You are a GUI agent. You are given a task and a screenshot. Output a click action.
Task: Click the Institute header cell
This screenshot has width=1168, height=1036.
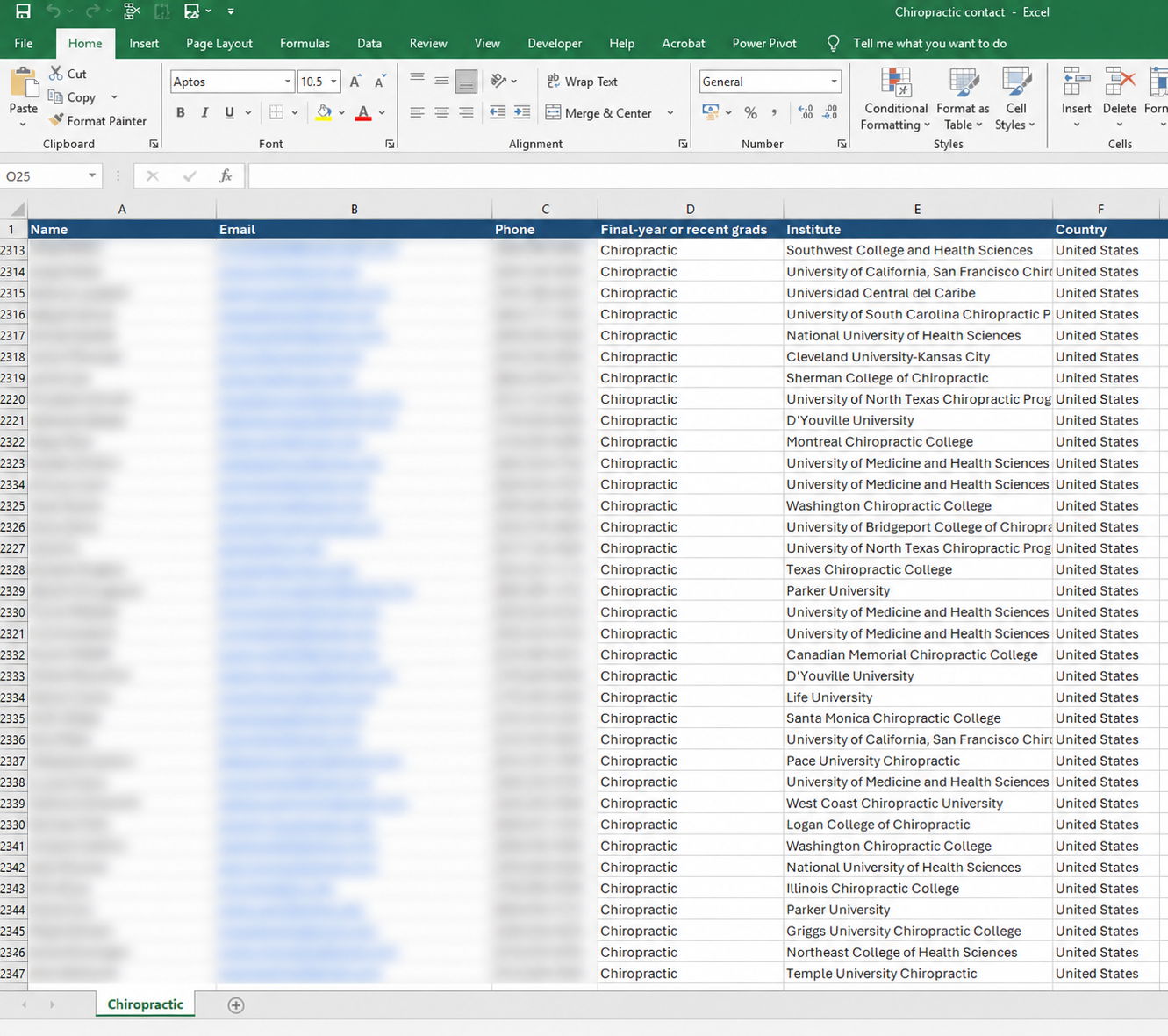pyautogui.click(x=918, y=230)
